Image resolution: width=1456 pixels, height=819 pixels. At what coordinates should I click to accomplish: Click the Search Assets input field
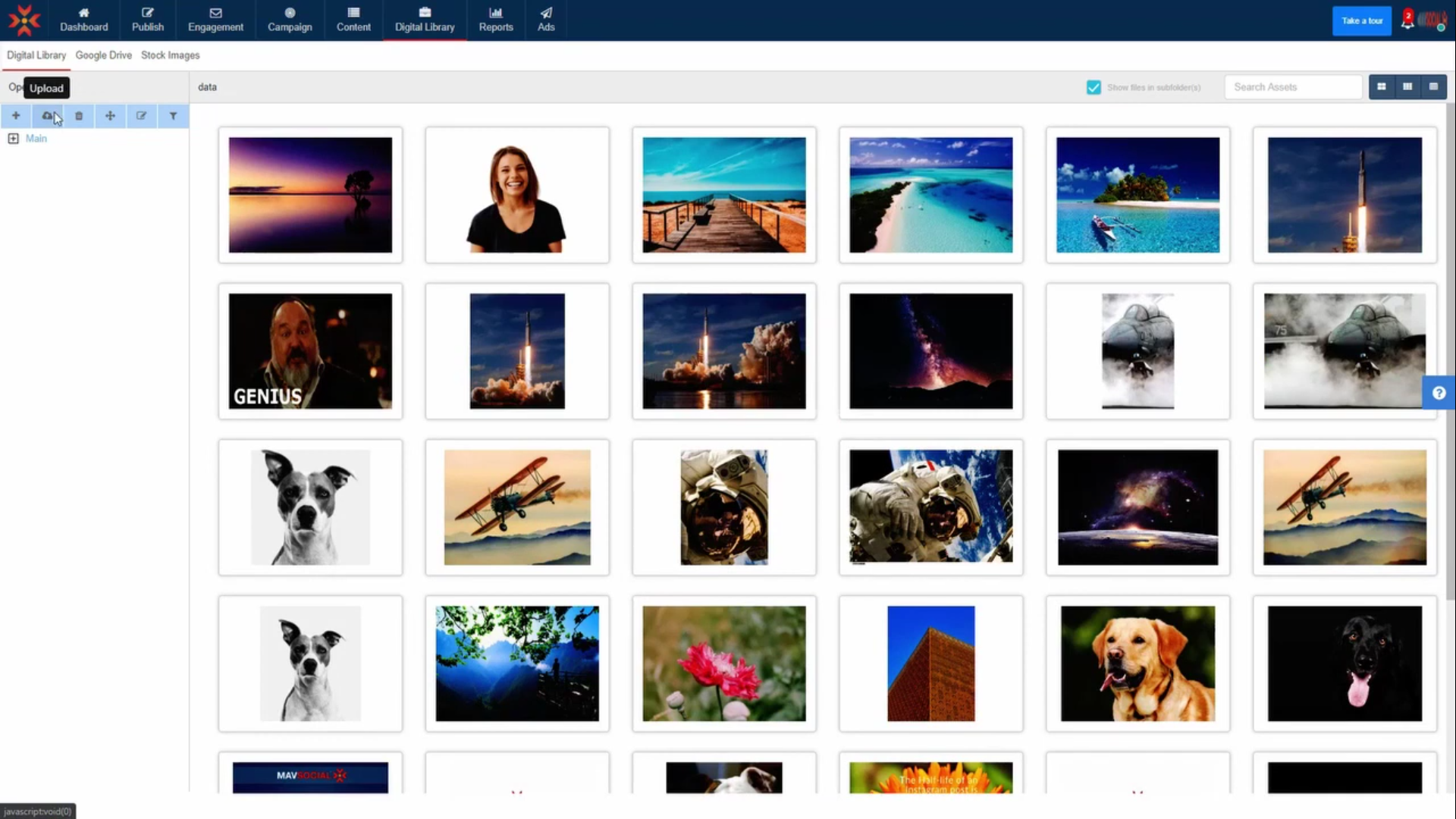point(1292,87)
